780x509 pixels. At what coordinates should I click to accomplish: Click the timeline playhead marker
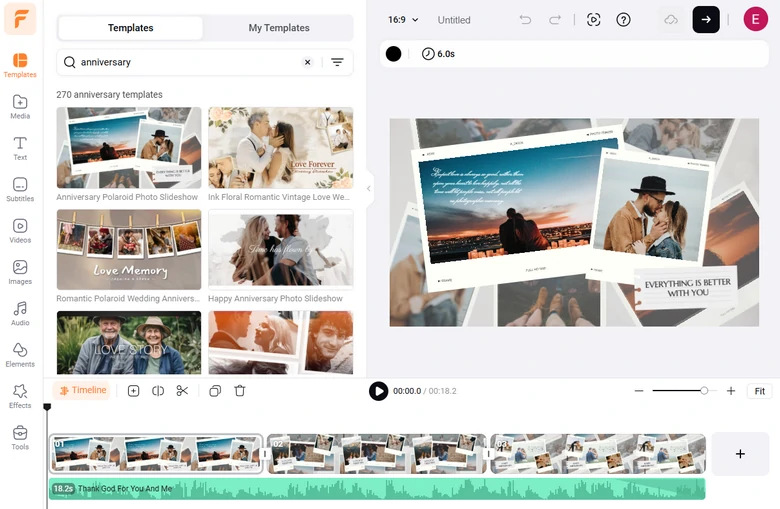click(47, 407)
